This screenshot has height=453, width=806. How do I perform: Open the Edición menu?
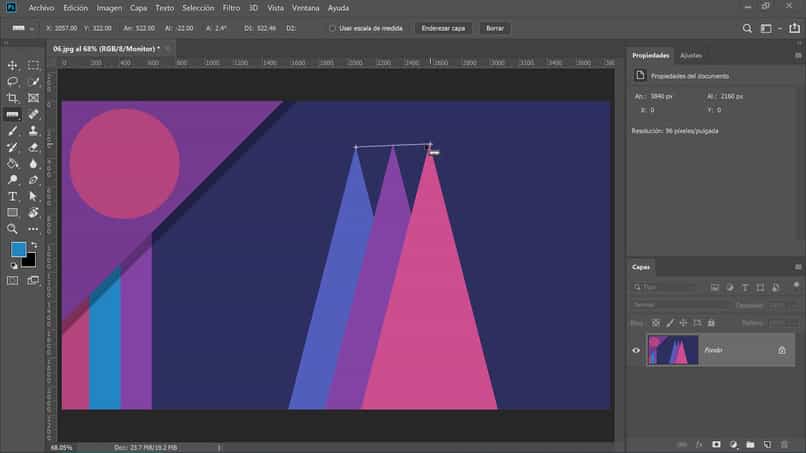click(76, 8)
